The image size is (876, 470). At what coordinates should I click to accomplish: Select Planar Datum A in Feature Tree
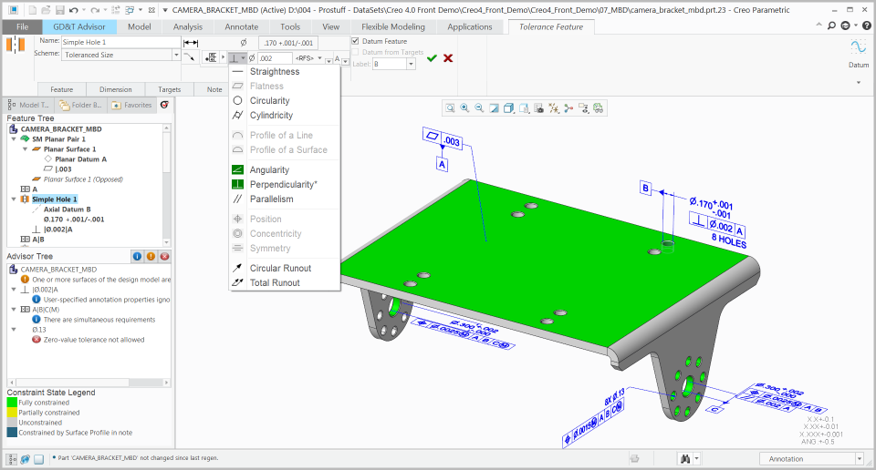[80, 159]
